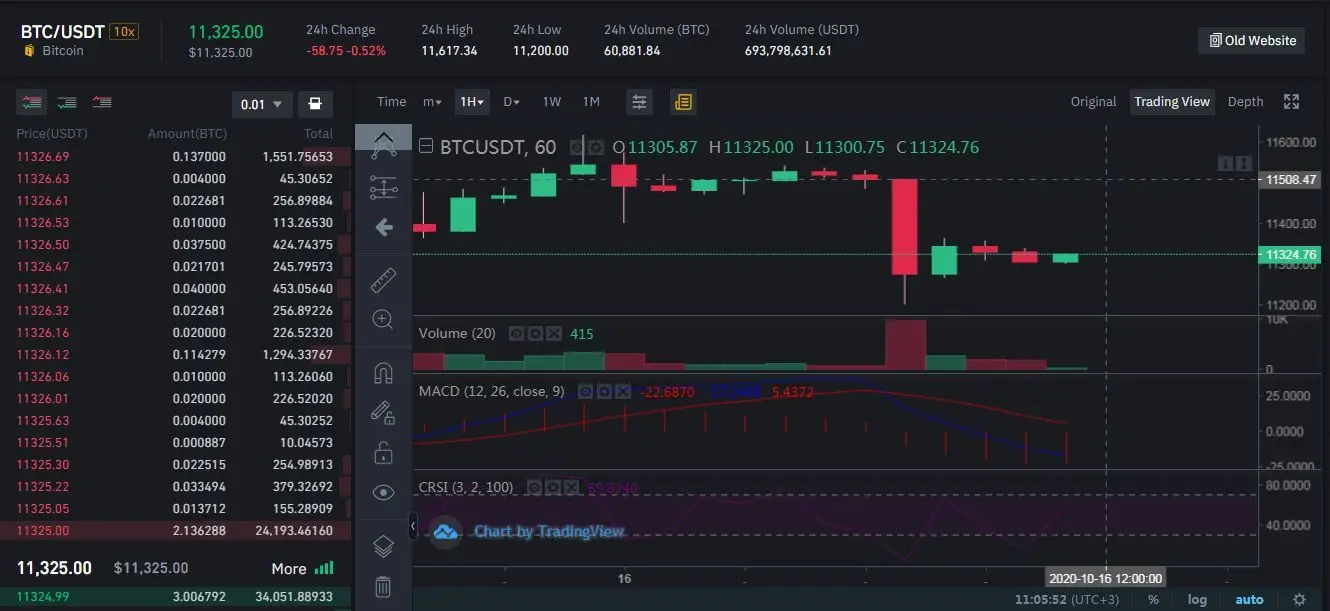Show only buy orders in order book
Screen dimensions: 1330x611
coord(66,102)
